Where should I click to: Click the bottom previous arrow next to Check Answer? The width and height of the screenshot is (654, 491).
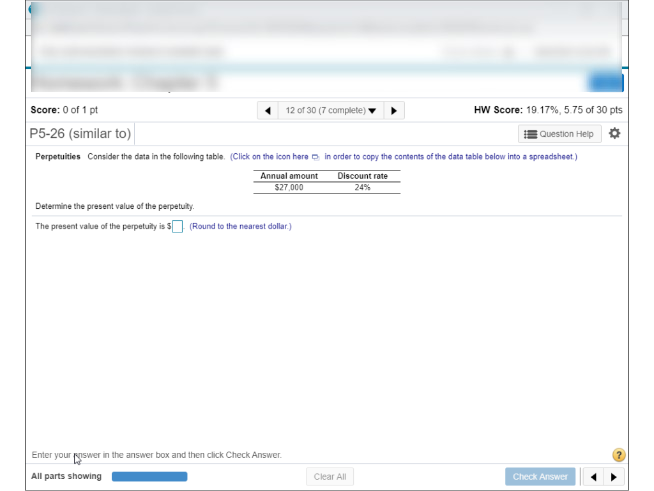point(594,476)
